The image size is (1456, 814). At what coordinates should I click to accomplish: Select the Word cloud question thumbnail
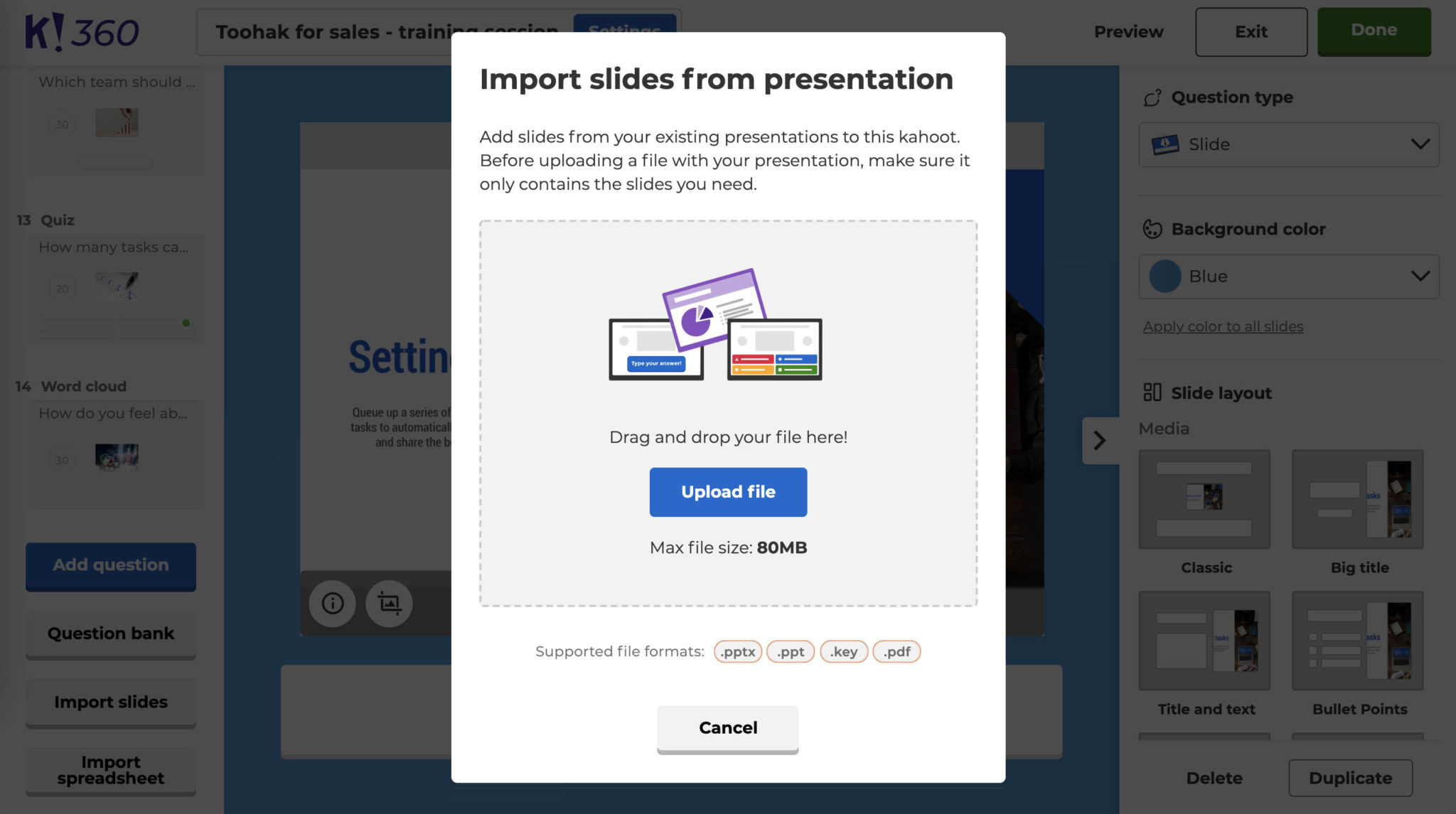116,455
